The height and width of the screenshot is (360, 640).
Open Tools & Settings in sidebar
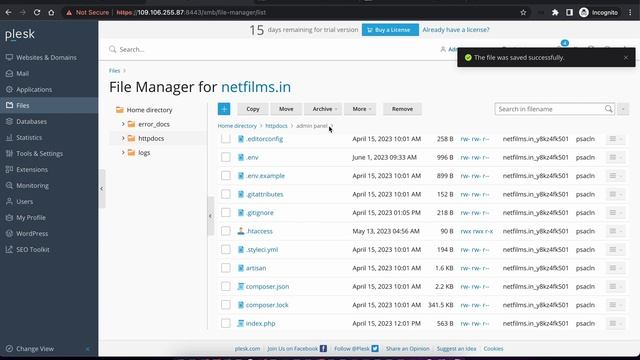[40, 153]
